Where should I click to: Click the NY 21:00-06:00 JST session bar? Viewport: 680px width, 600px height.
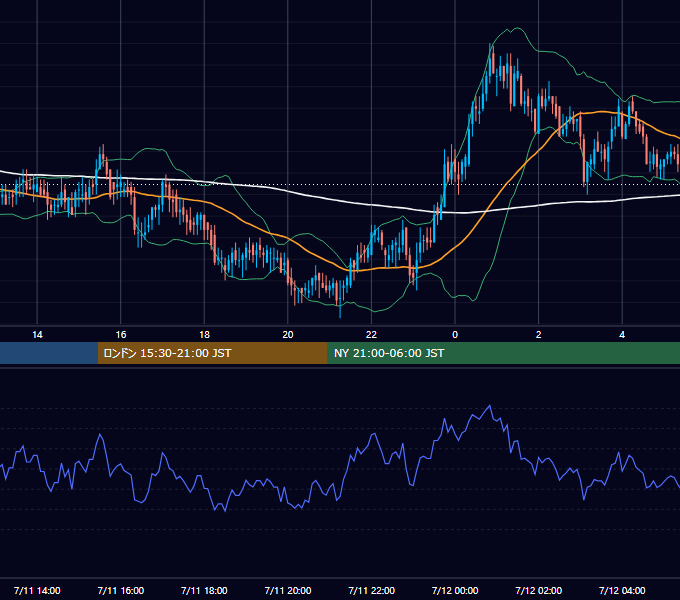click(503, 353)
